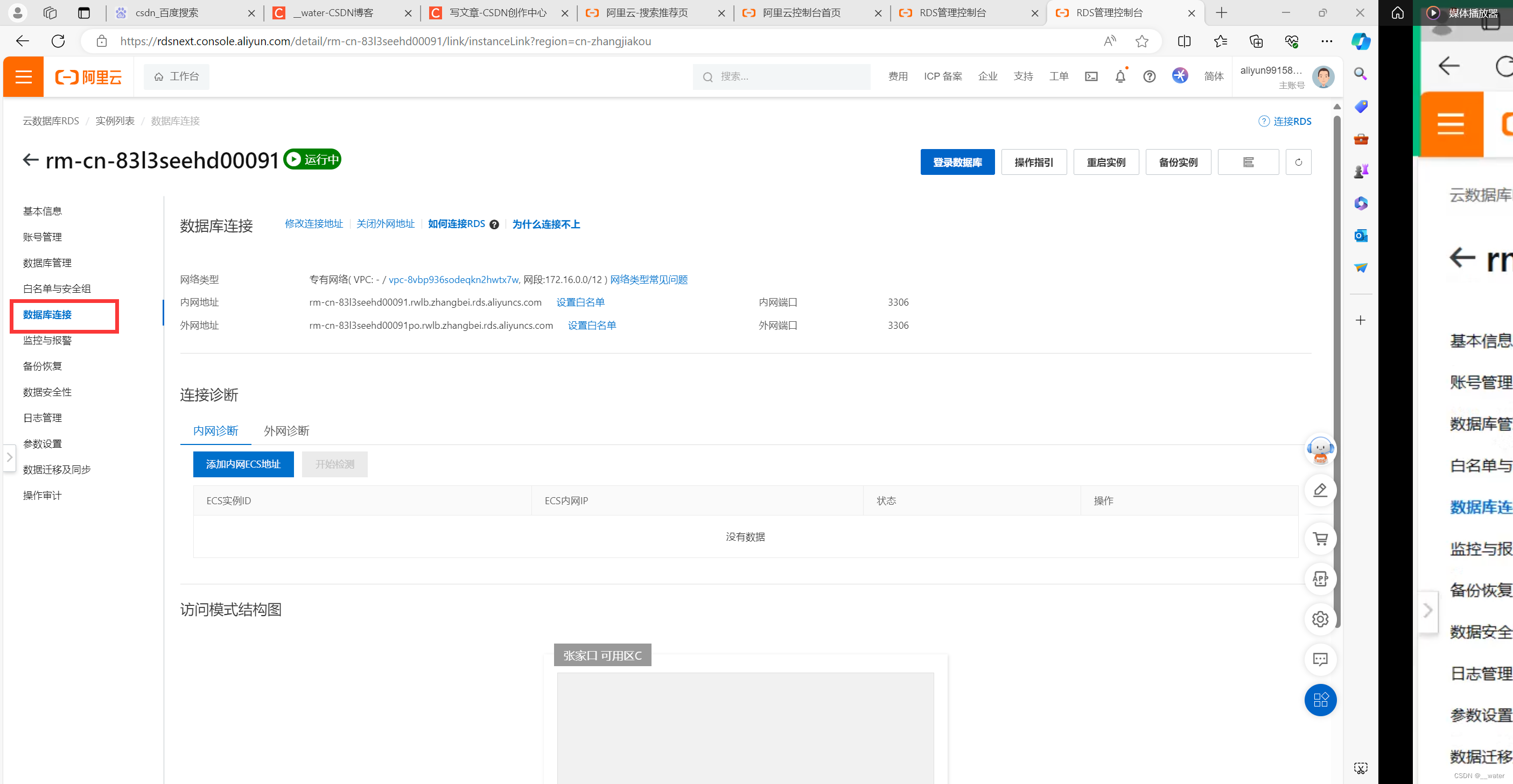The image size is (1513, 784).
Task: Switch language via 简体
Action: [x=1214, y=76]
